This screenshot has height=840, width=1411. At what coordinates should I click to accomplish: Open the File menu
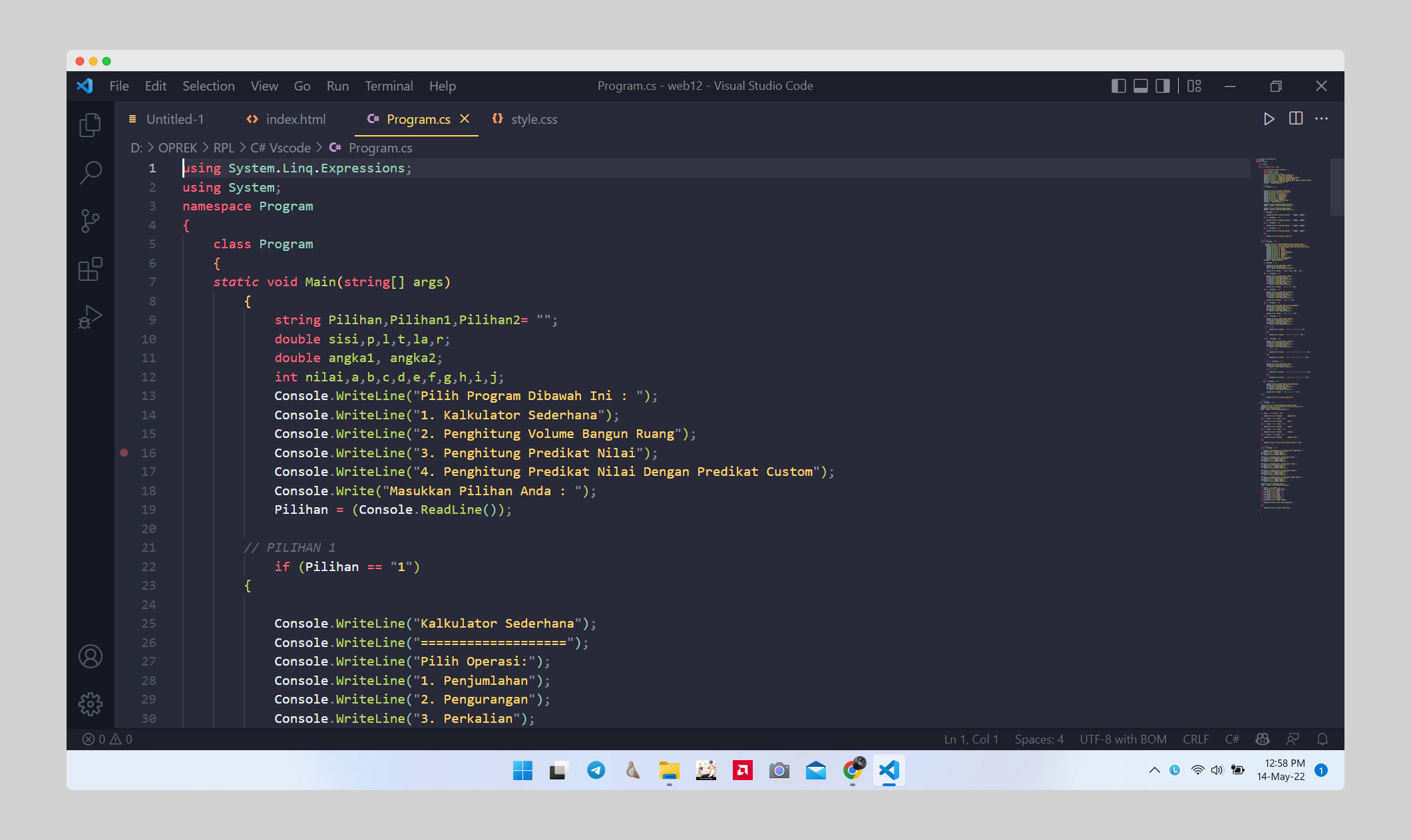tap(119, 86)
